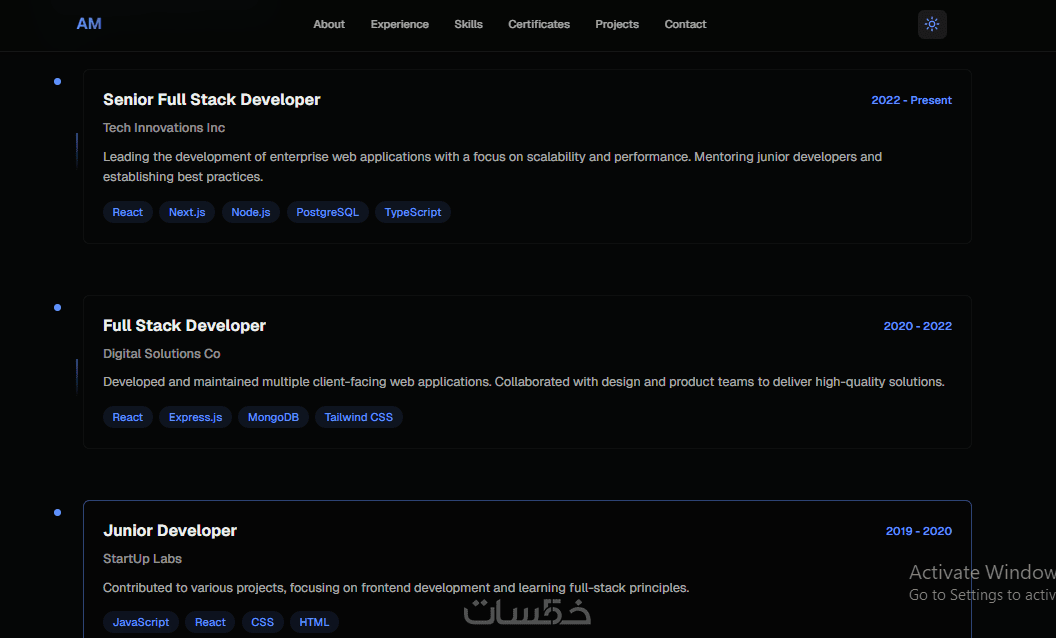Select the Junior Developer heading

click(170, 531)
